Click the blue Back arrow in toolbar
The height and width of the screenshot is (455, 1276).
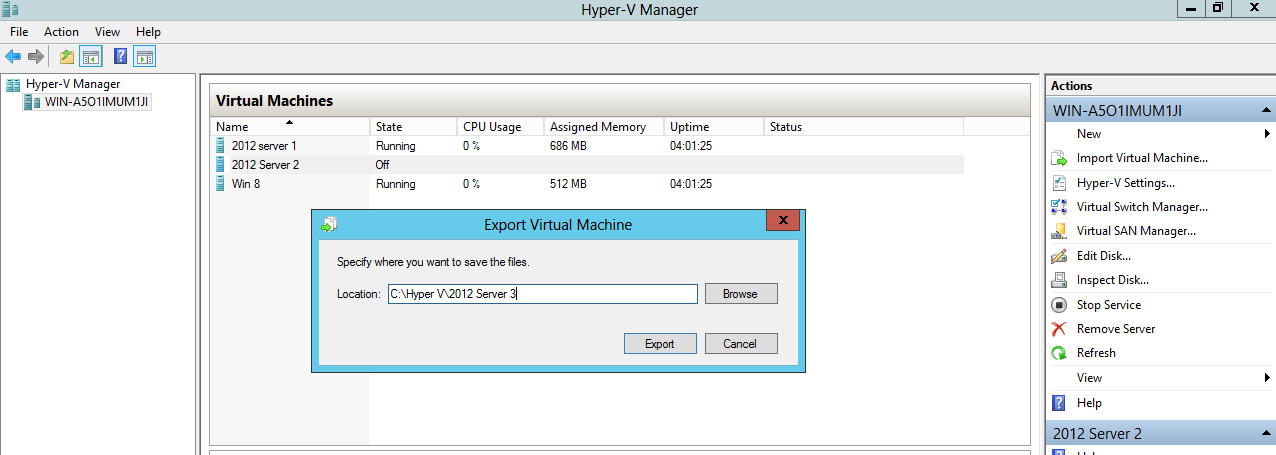(x=13, y=56)
